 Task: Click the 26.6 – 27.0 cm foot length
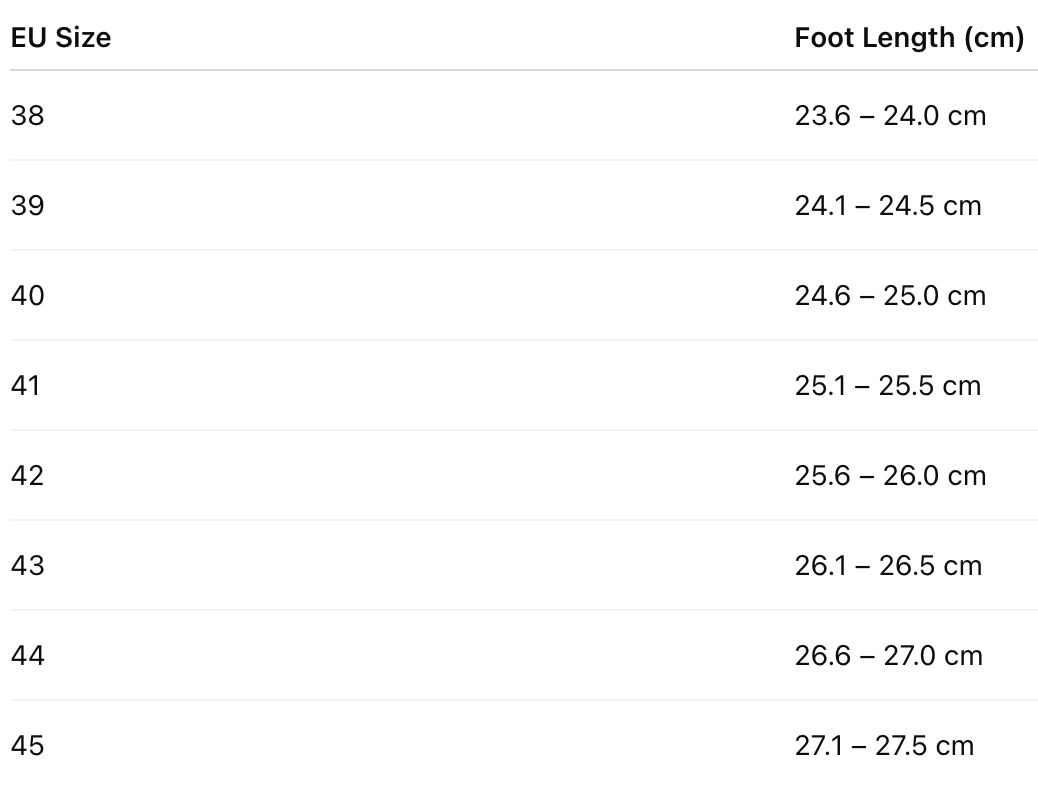click(x=890, y=656)
